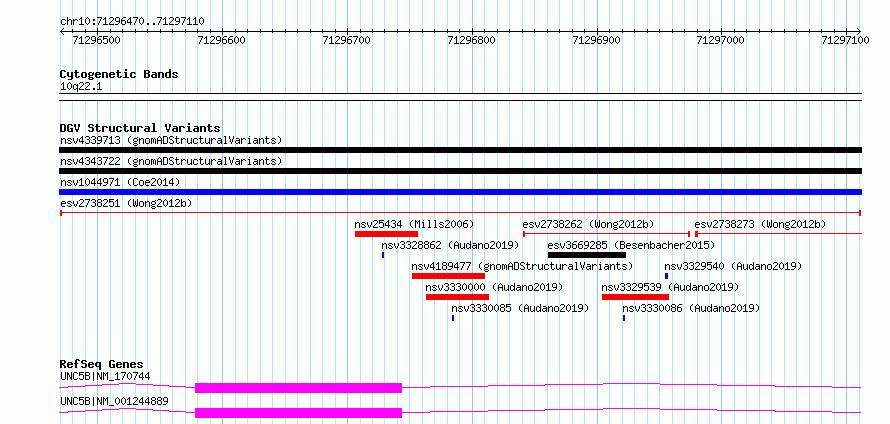890x424 pixels.
Task: Click ruler position 71296800
Action: pos(471,40)
